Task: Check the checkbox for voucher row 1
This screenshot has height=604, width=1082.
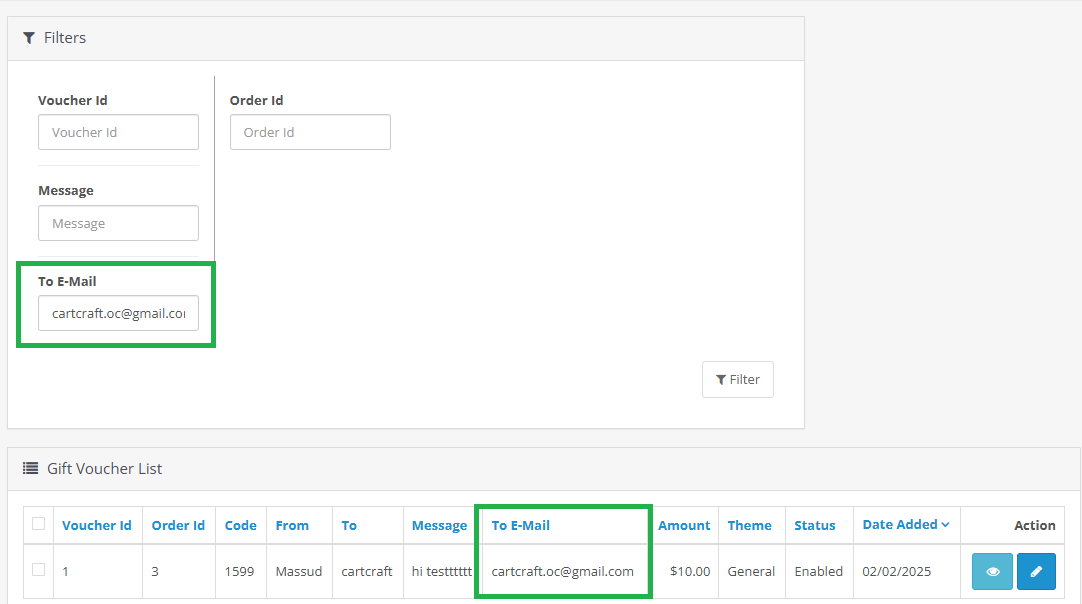Action: pyautogui.click(x=39, y=570)
